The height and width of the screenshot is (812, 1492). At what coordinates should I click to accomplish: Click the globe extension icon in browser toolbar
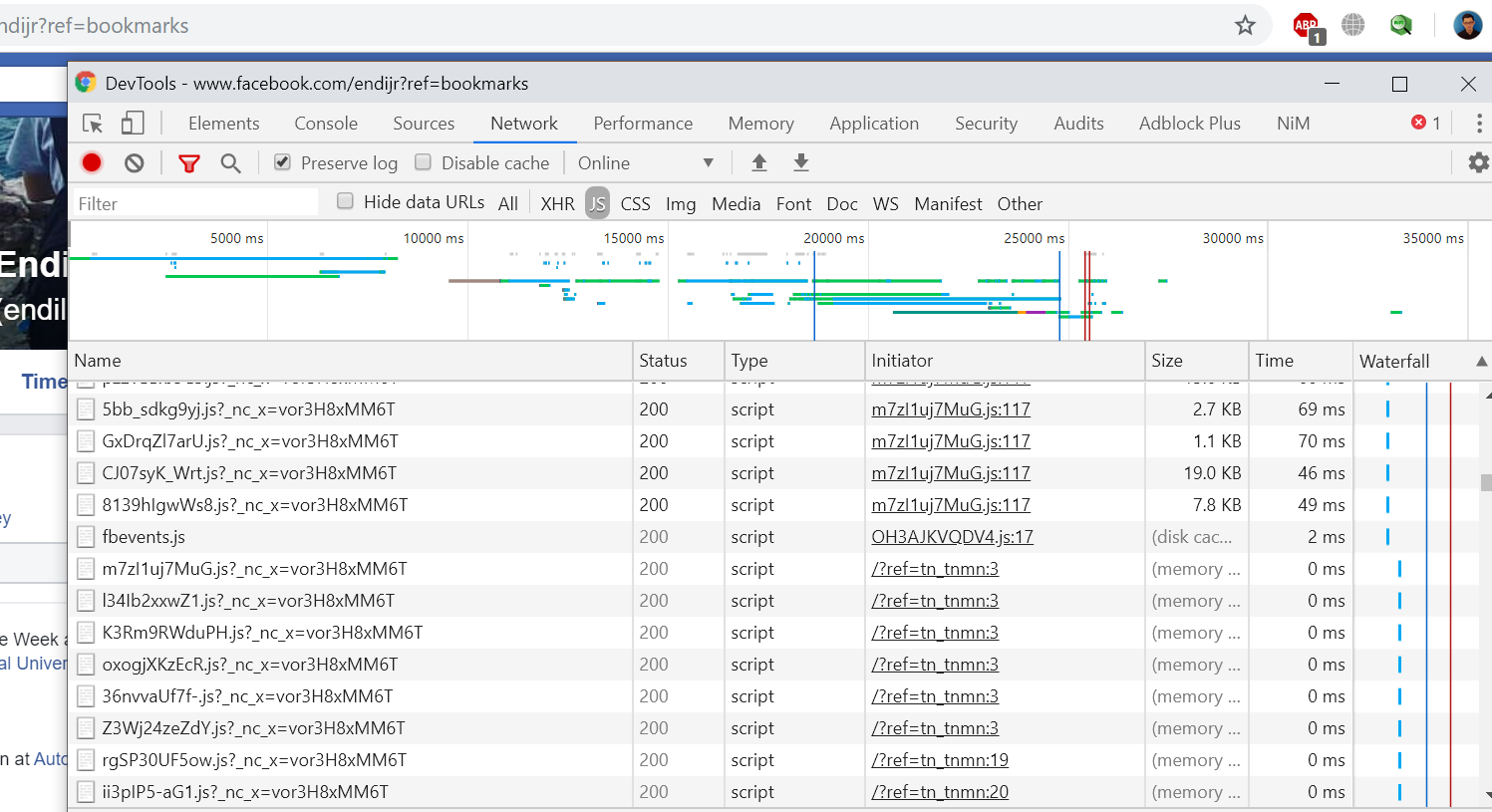tap(1353, 25)
